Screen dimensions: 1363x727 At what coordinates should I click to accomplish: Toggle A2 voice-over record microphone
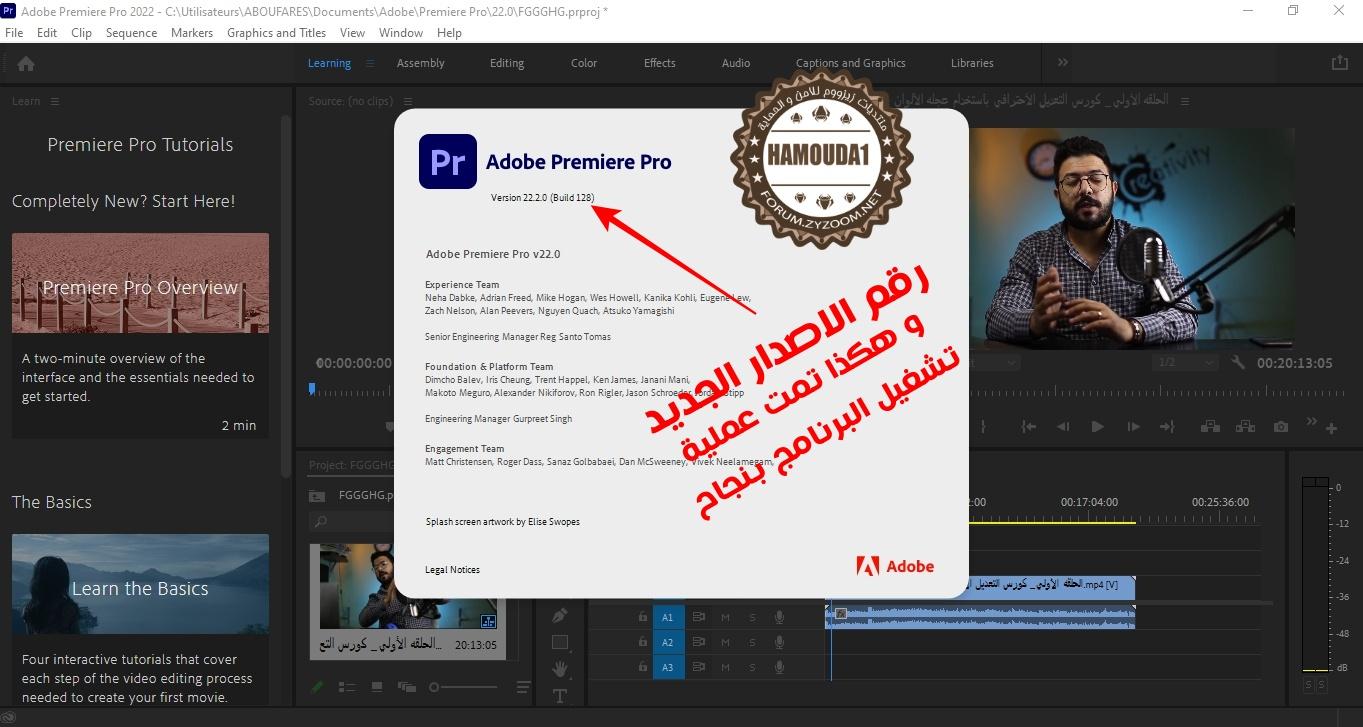tap(779, 642)
